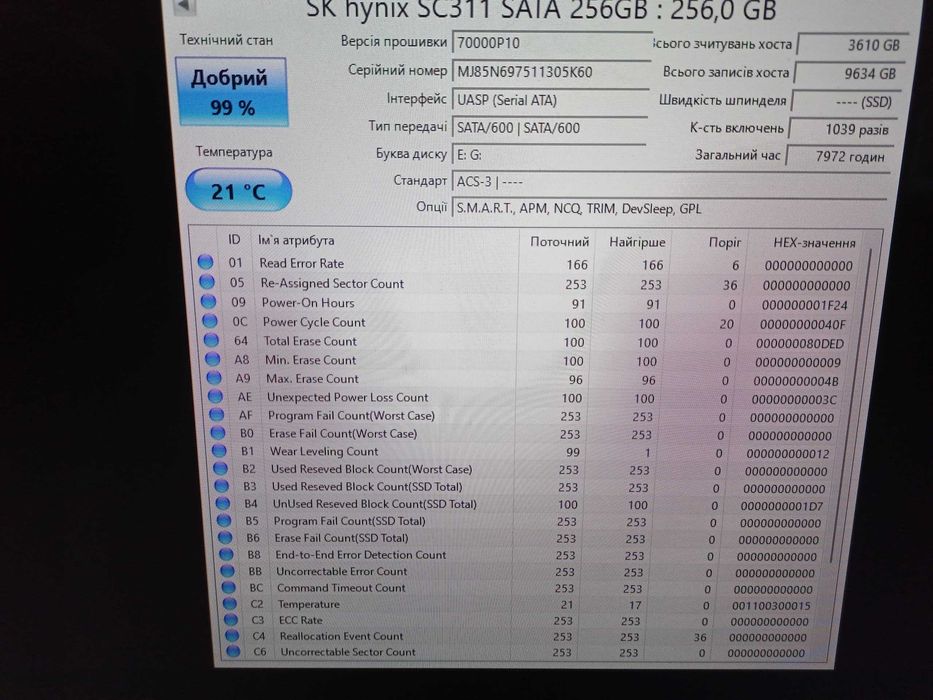
Task: Click status icon for Used Reseved Block Count(Worst Case)
Action: (x=220, y=468)
